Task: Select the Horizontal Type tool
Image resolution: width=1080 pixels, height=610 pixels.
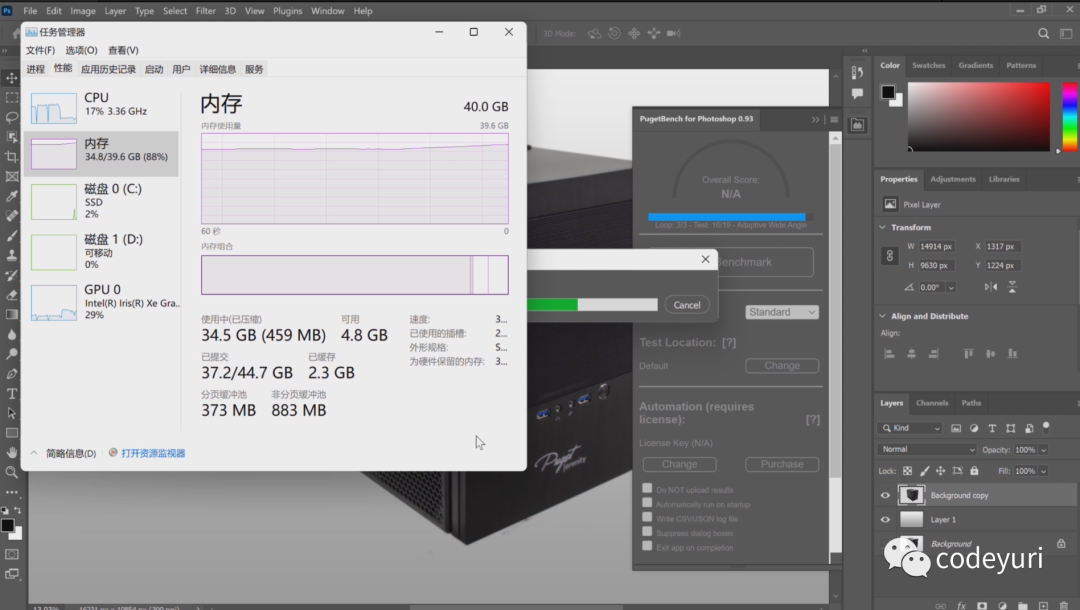Action: point(12,394)
